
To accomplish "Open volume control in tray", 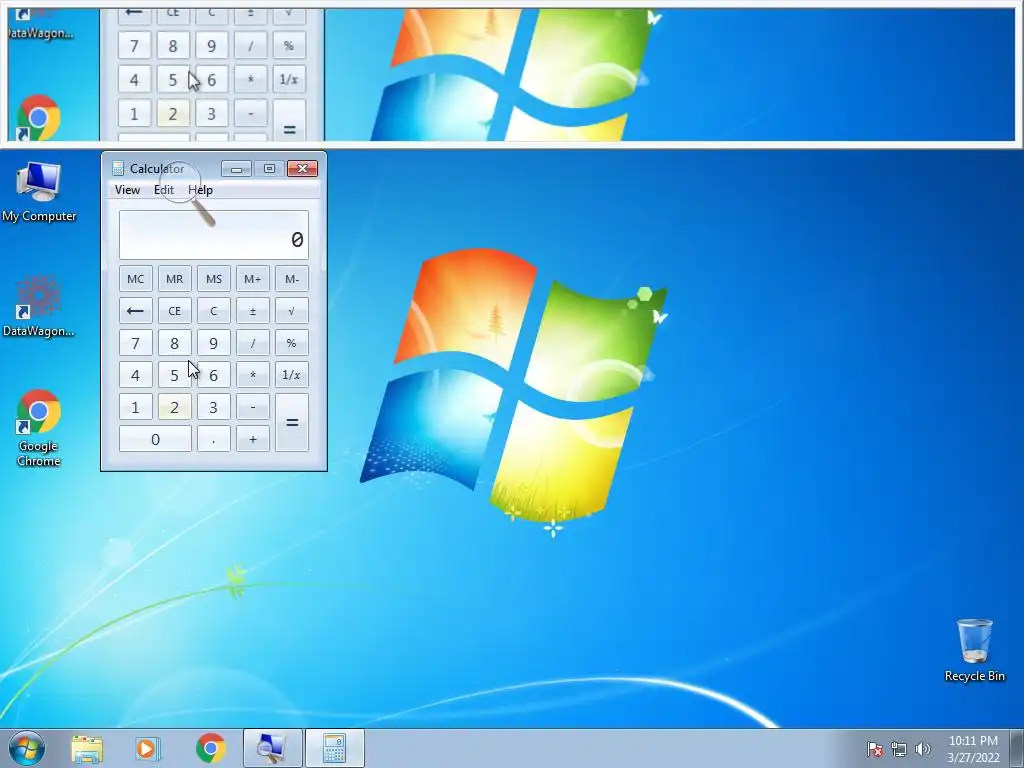I will pyautogui.click(x=922, y=749).
